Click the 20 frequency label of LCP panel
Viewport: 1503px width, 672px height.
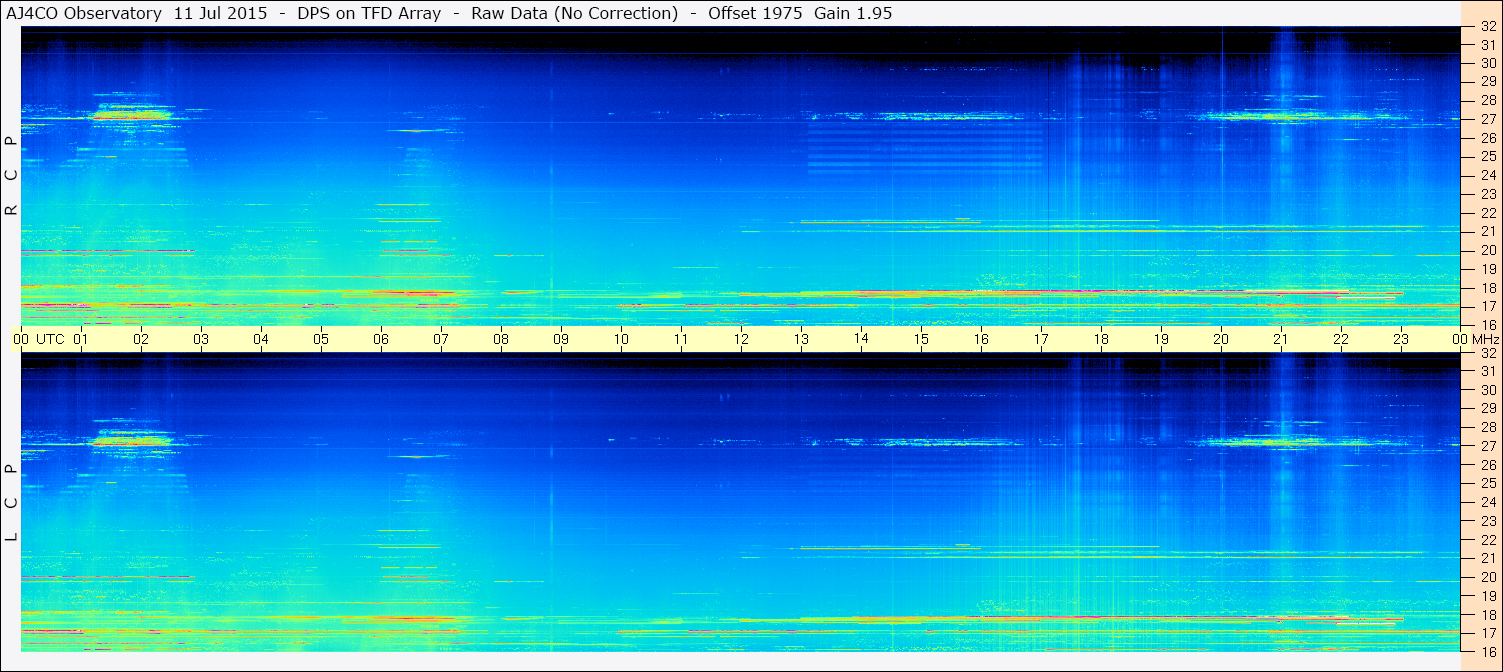[1487, 577]
